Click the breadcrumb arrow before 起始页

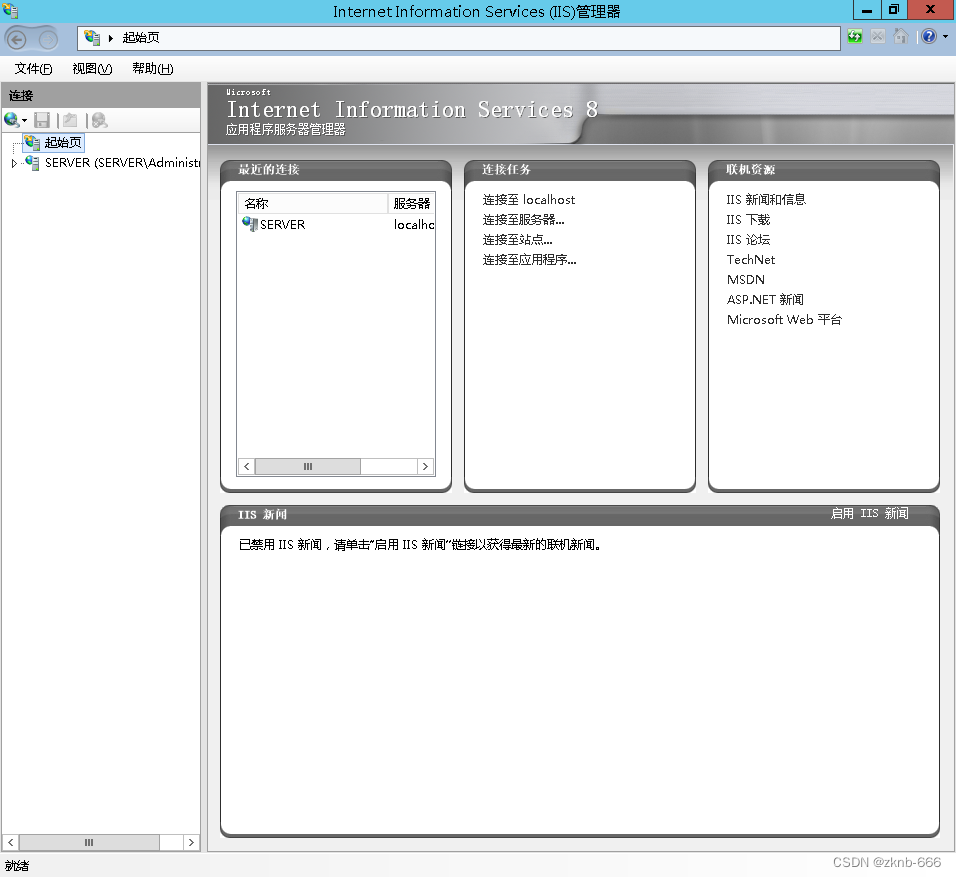tap(111, 38)
